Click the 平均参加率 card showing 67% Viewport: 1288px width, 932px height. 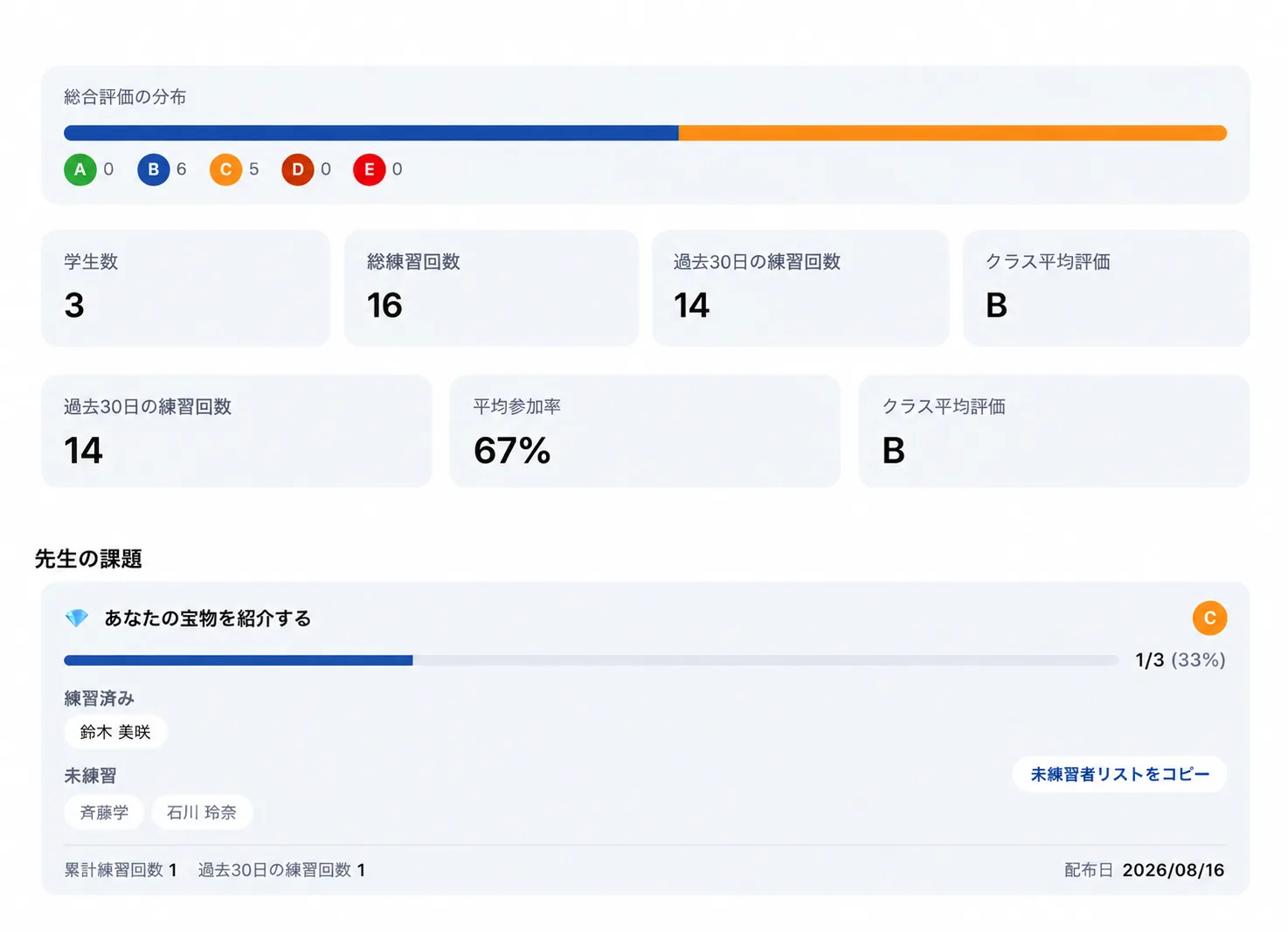point(645,431)
